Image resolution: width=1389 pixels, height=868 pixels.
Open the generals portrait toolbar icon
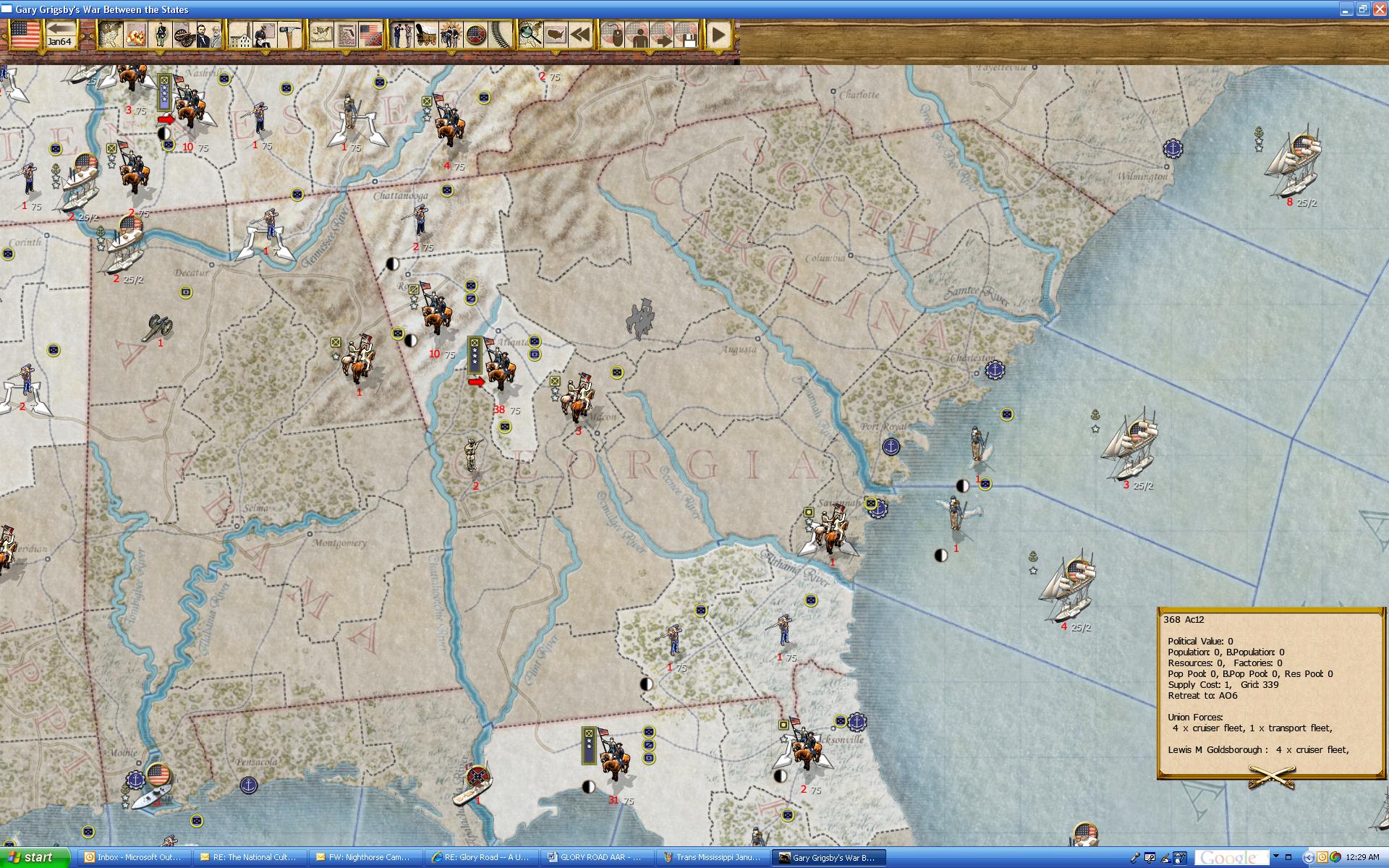(208, 34)
